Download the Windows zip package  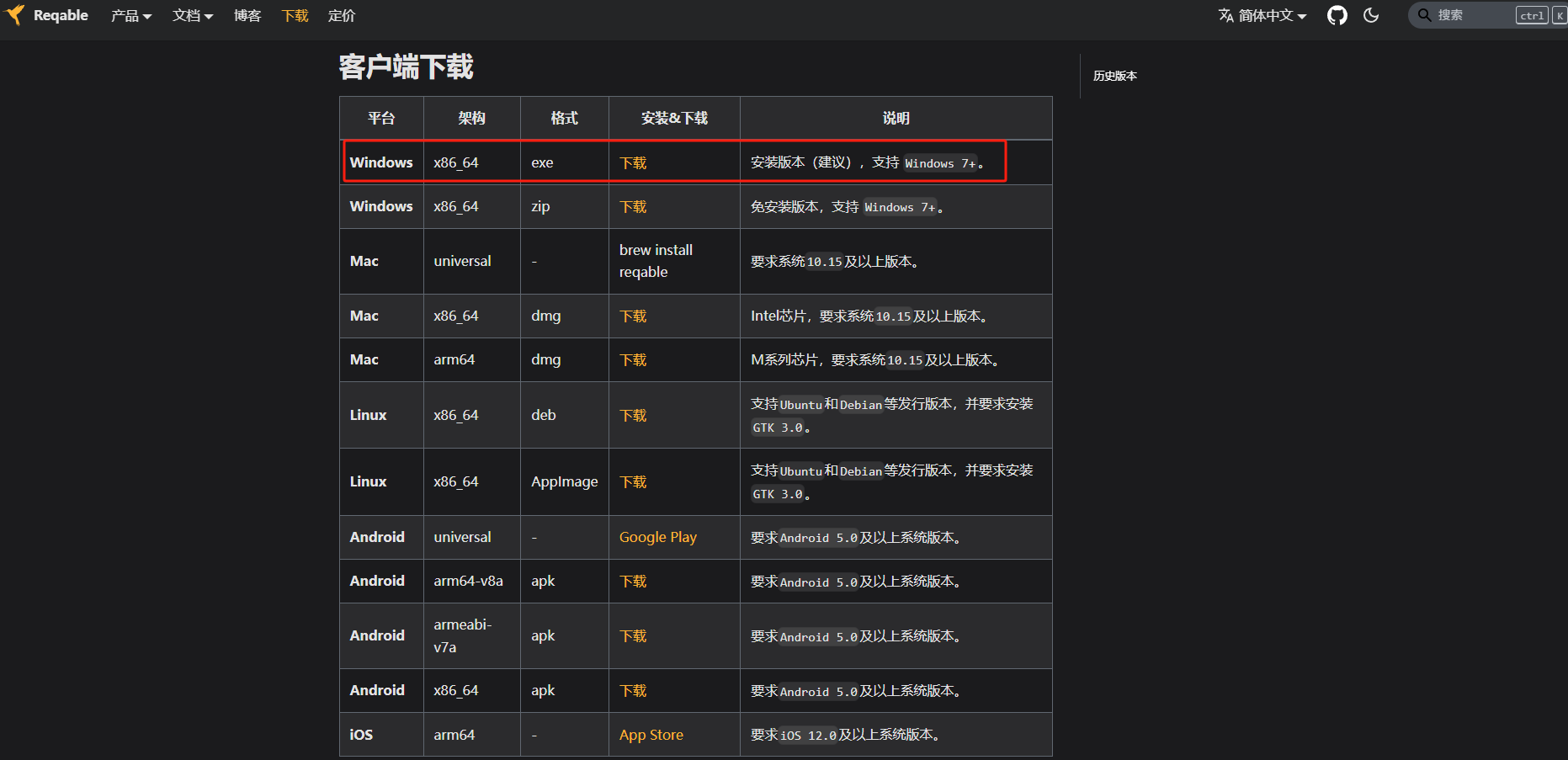pyautogui.click(x=633, y=206)
